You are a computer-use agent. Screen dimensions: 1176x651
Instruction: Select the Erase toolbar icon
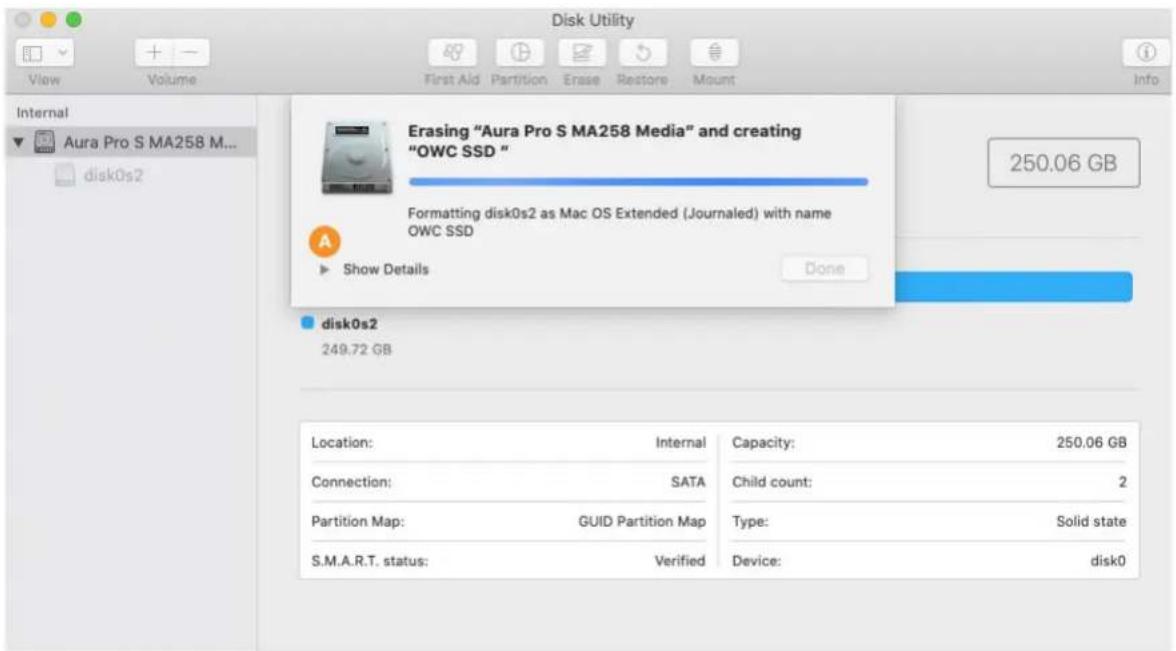click(581, 52)
